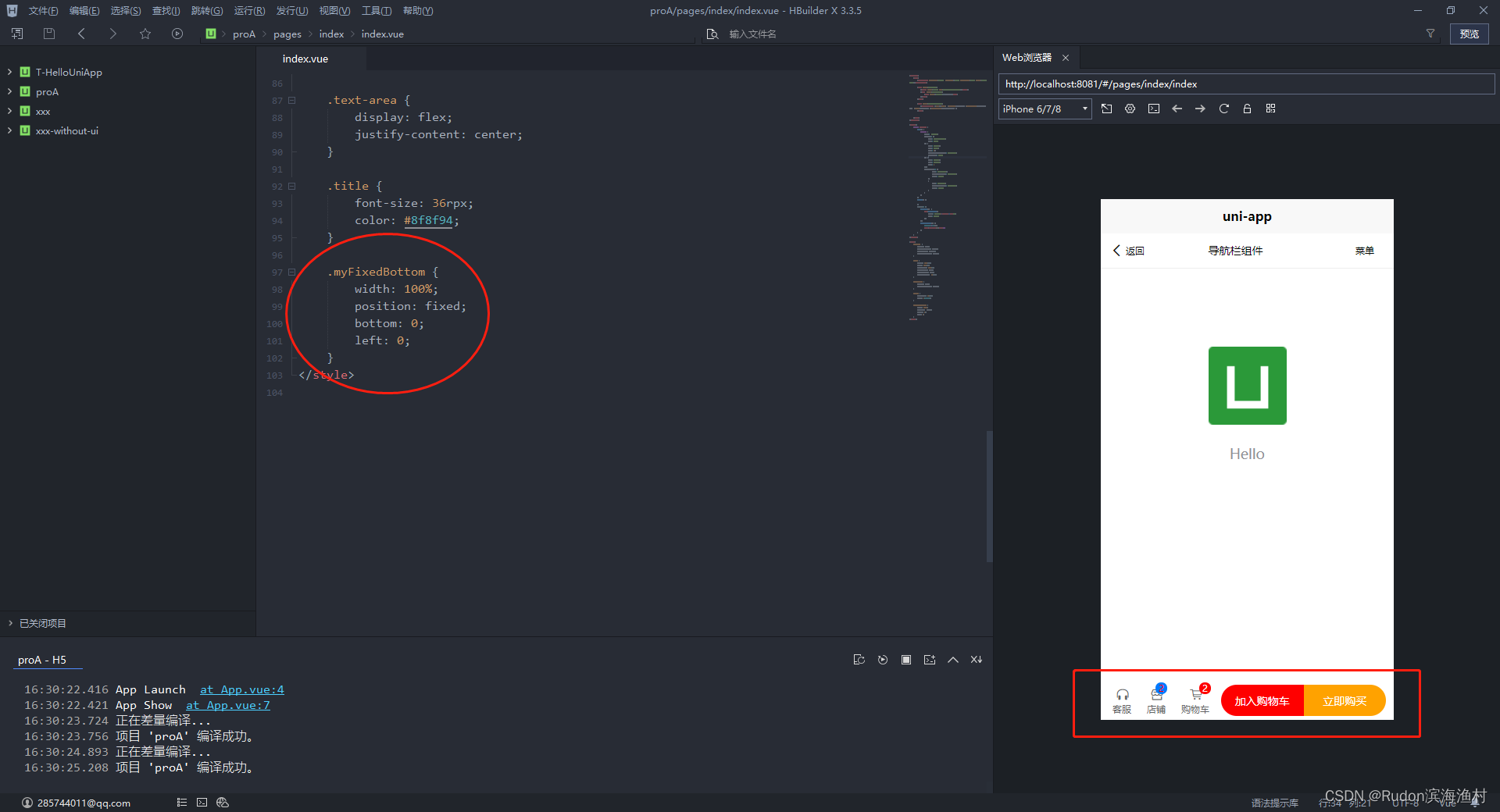Click 菜单 in the phone preview navbar

tap(1364, 251)
